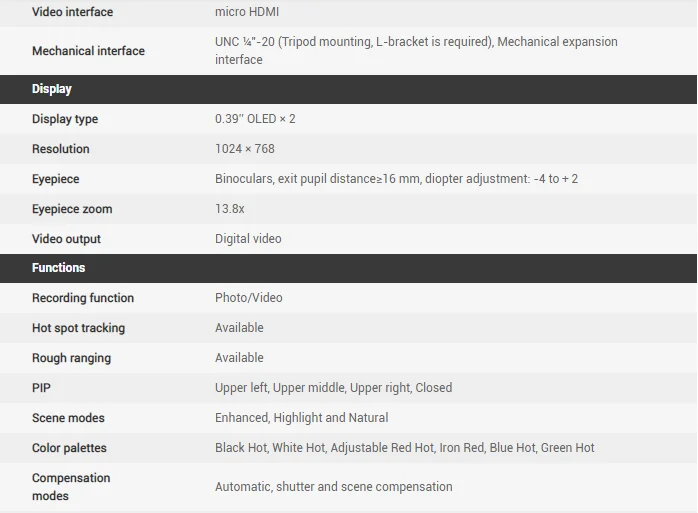
Task: Click the Display type row label
Action: (x=65, y=119)
